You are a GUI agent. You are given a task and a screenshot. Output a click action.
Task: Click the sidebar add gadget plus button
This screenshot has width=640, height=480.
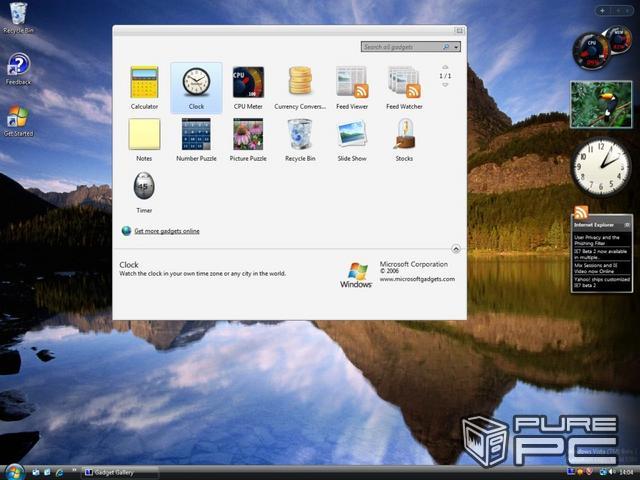[602, 11]
